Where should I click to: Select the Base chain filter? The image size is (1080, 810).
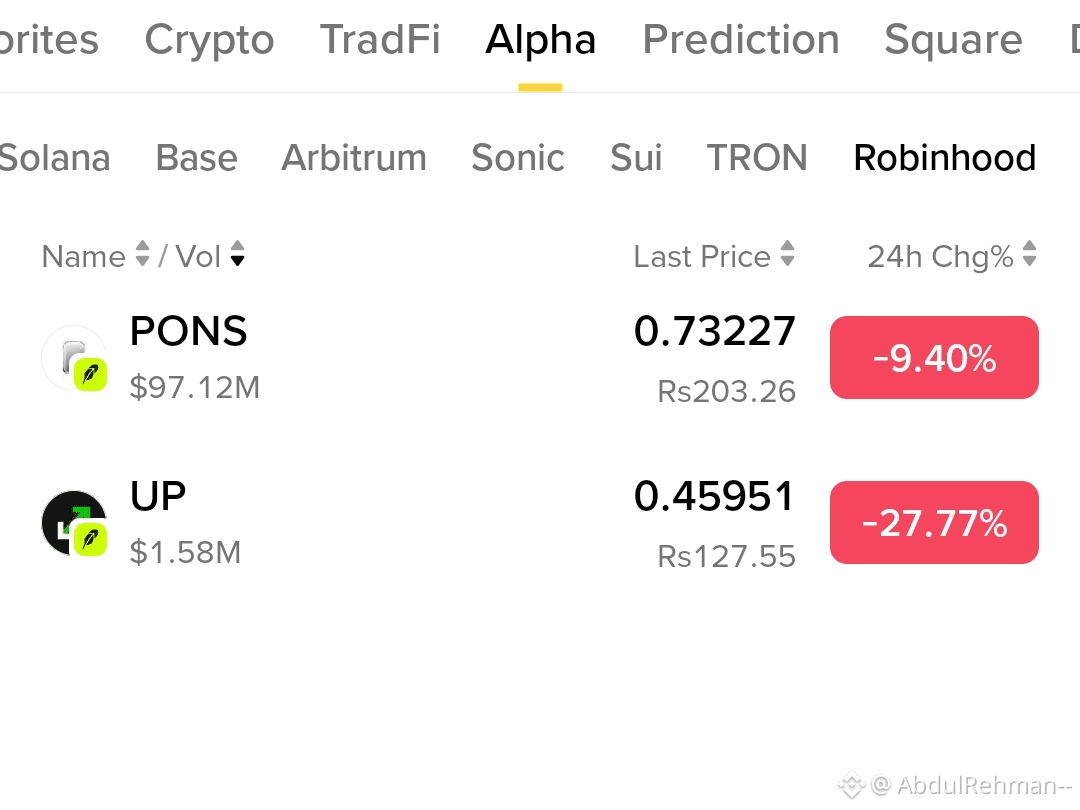point(196,158)
